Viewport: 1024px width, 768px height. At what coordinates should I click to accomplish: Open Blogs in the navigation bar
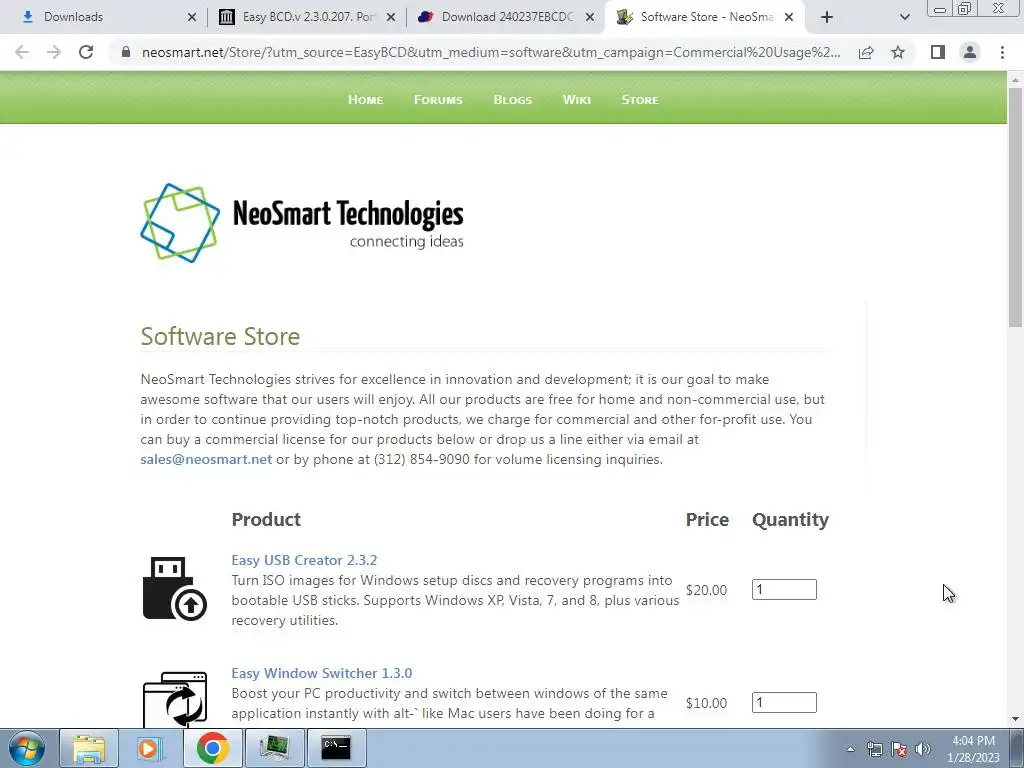pos(513,100)
